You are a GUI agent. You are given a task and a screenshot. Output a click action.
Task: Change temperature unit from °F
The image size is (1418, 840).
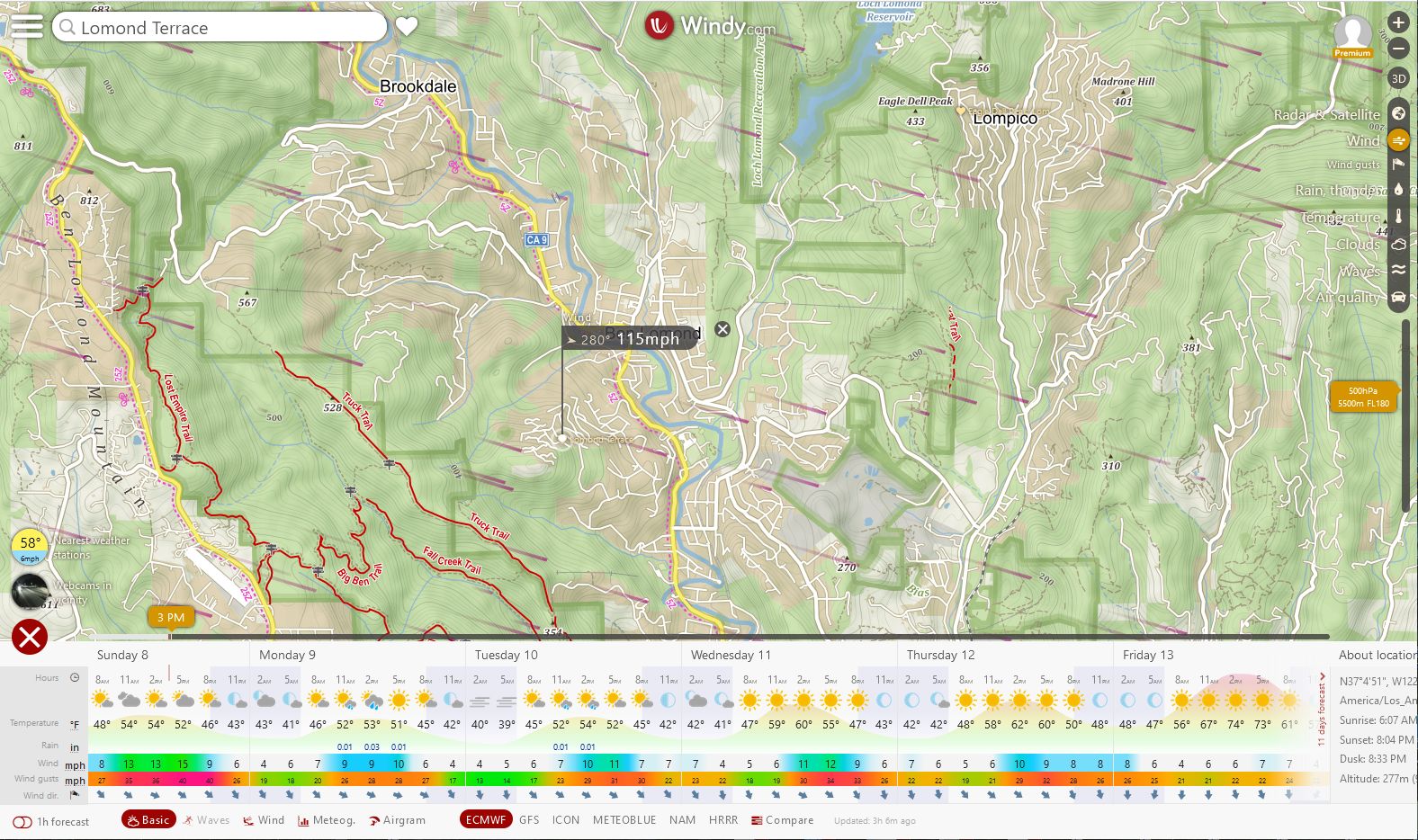(x=75, y=725)
